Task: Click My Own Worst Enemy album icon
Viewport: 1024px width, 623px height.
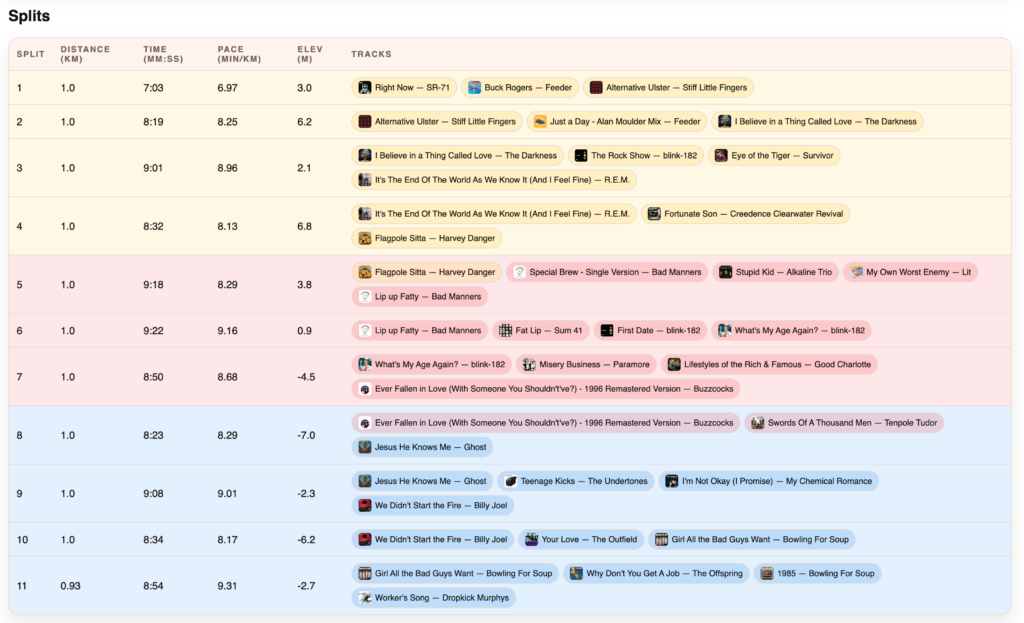Action: point(856,272)
